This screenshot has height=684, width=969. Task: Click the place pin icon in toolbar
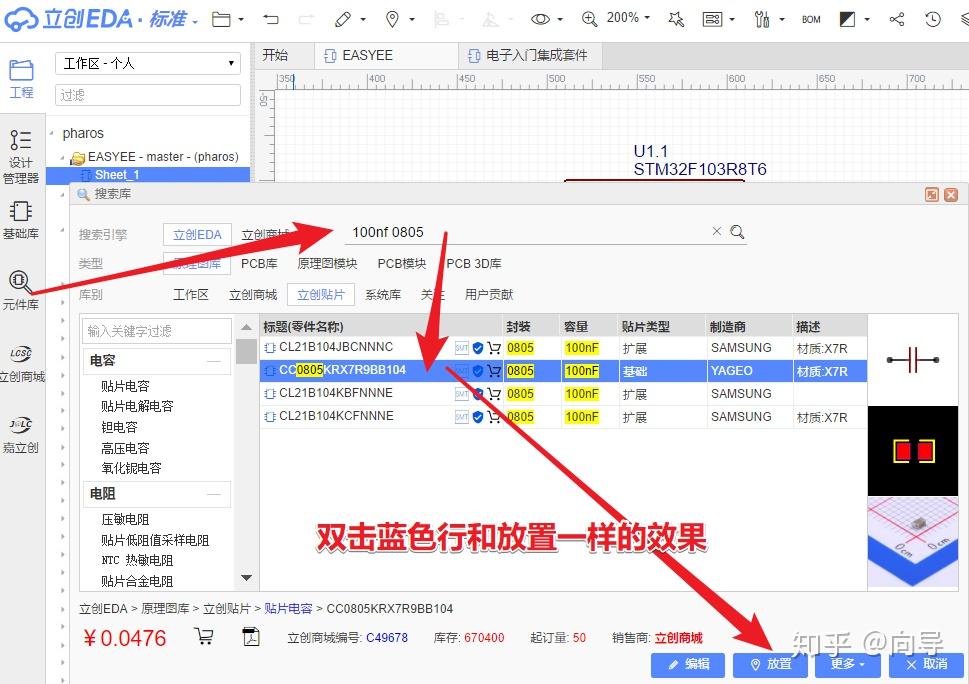point(392,19)
